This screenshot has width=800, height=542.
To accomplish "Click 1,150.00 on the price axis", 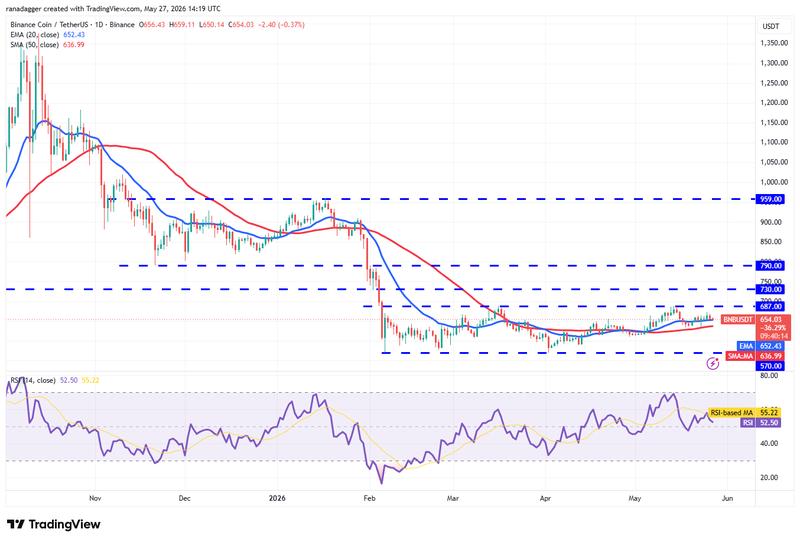I will 774,122.
